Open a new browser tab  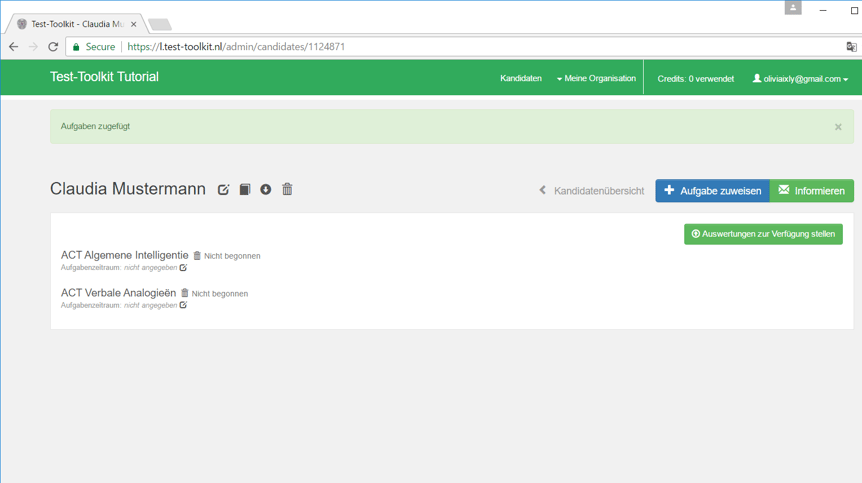(x=160, y=25)
